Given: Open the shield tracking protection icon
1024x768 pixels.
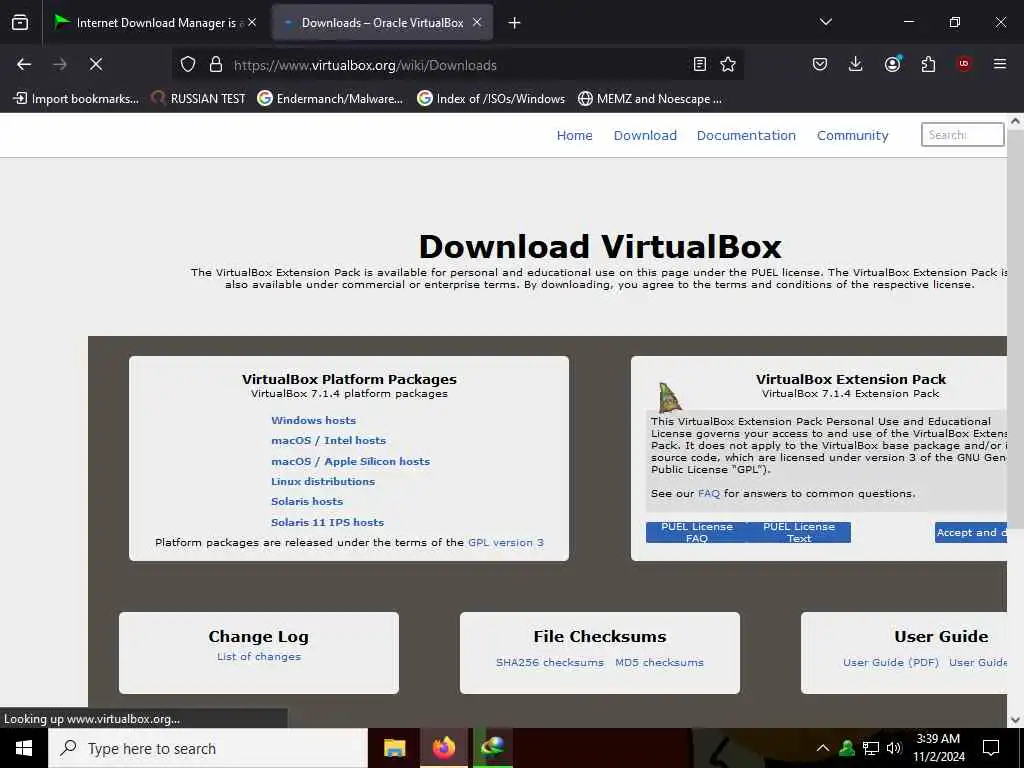Looking at the screenshot, I should tap(188, 64).
